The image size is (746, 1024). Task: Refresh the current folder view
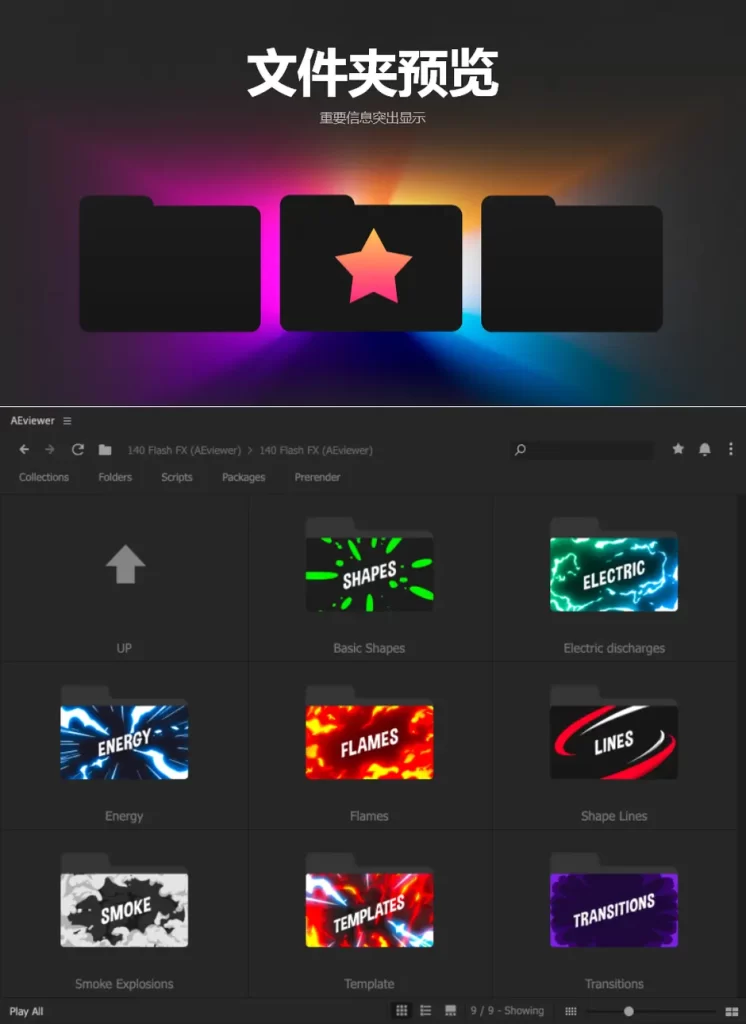pyautogui.click(x=77, y=450)
